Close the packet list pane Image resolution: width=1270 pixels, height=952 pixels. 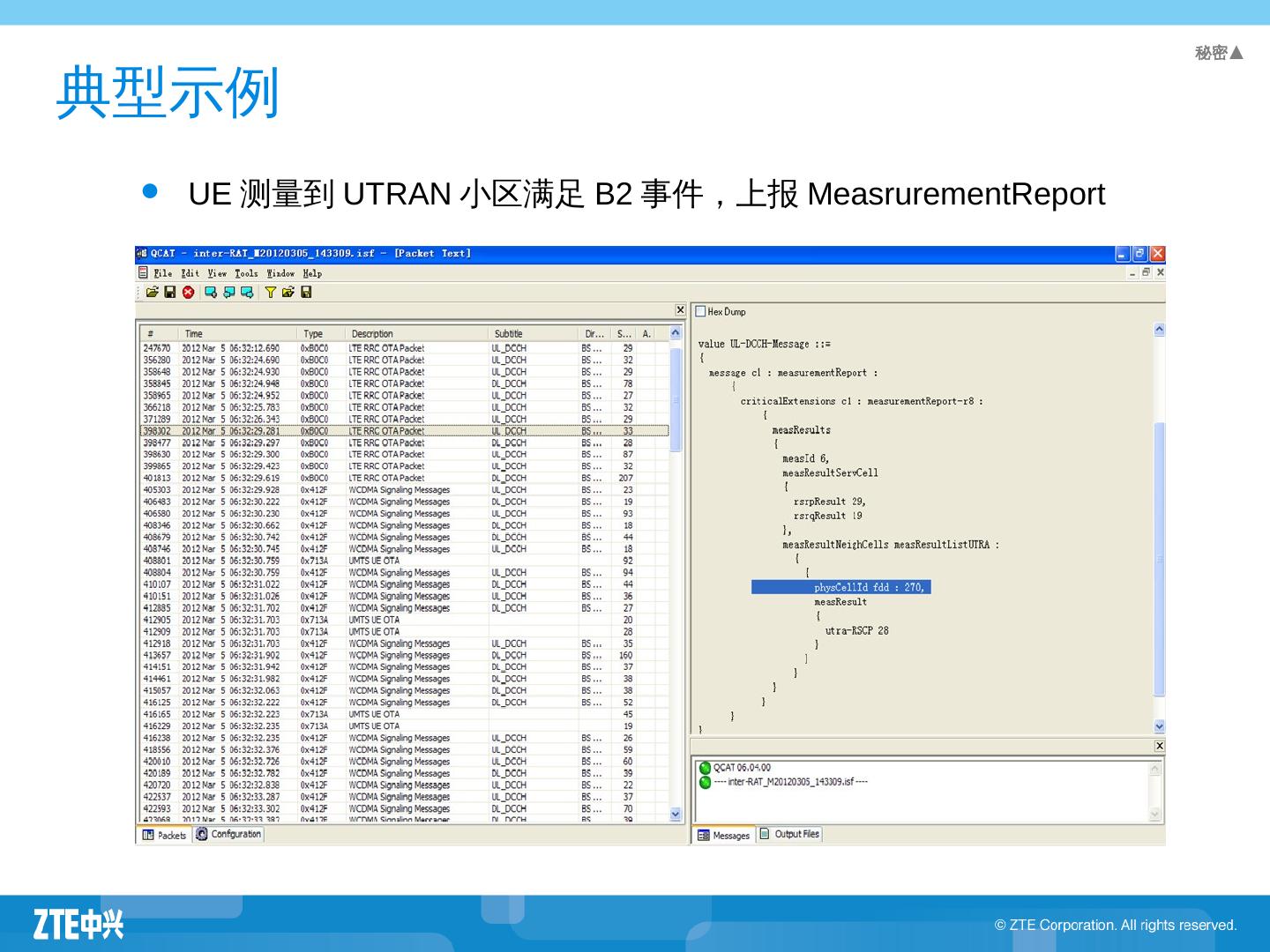pos(680,310)
